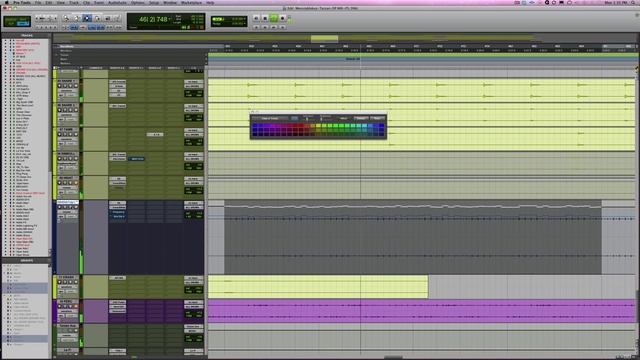Open the Setup menu
640x360 pixels.
click(154, 2)
